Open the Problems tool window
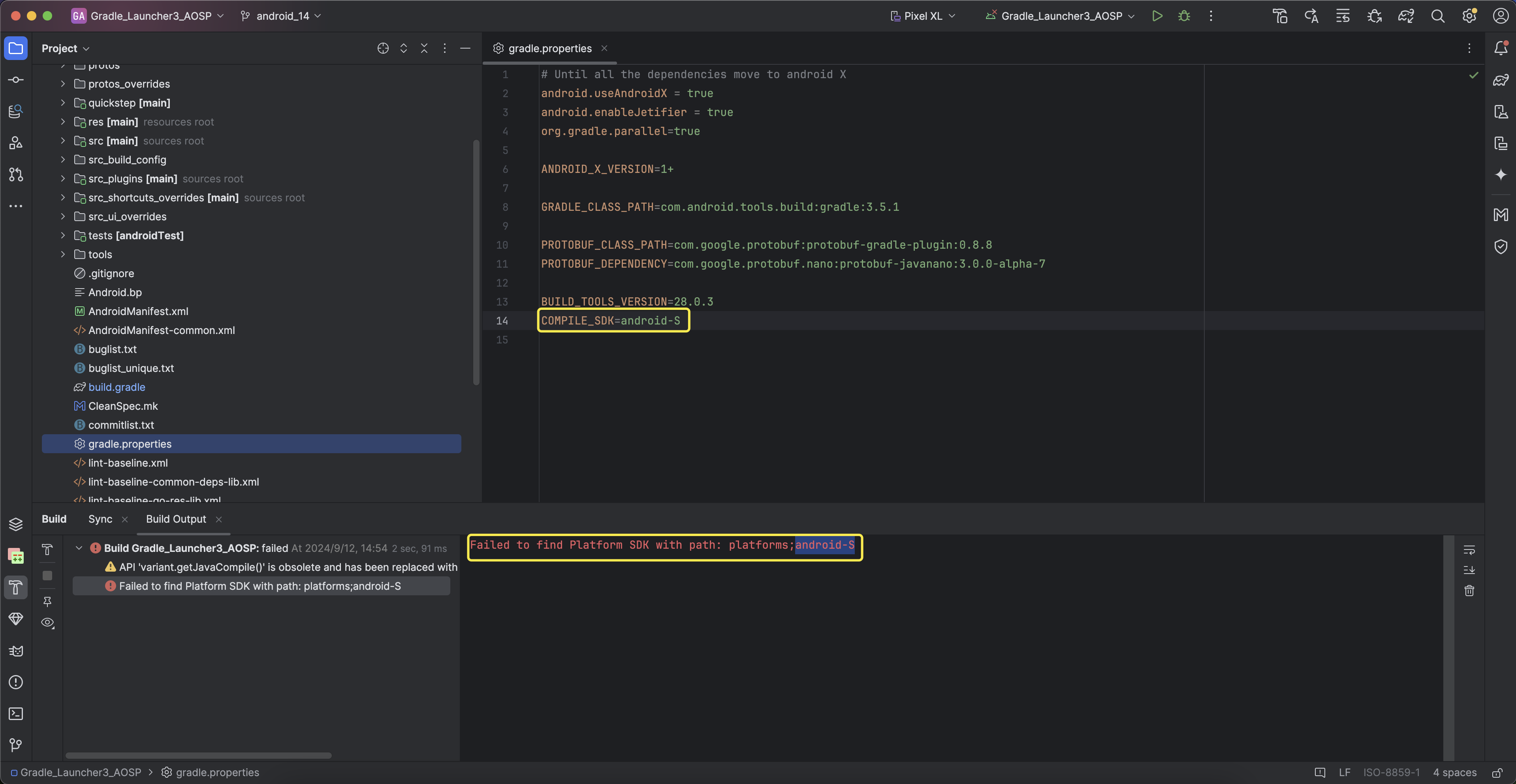1516x784 pixels. coord(16,682)
